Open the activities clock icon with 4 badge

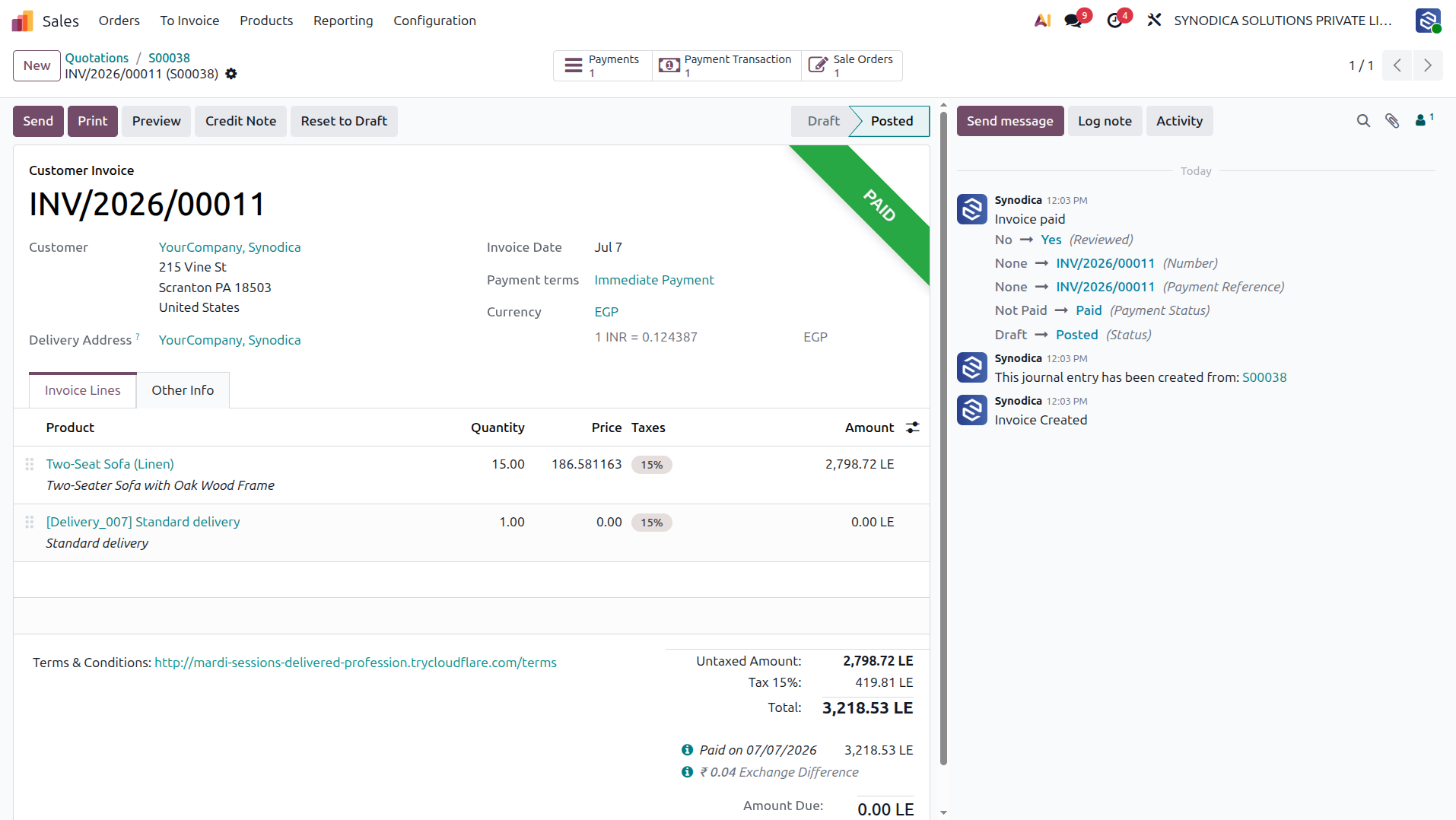(x=1114, y=21)
